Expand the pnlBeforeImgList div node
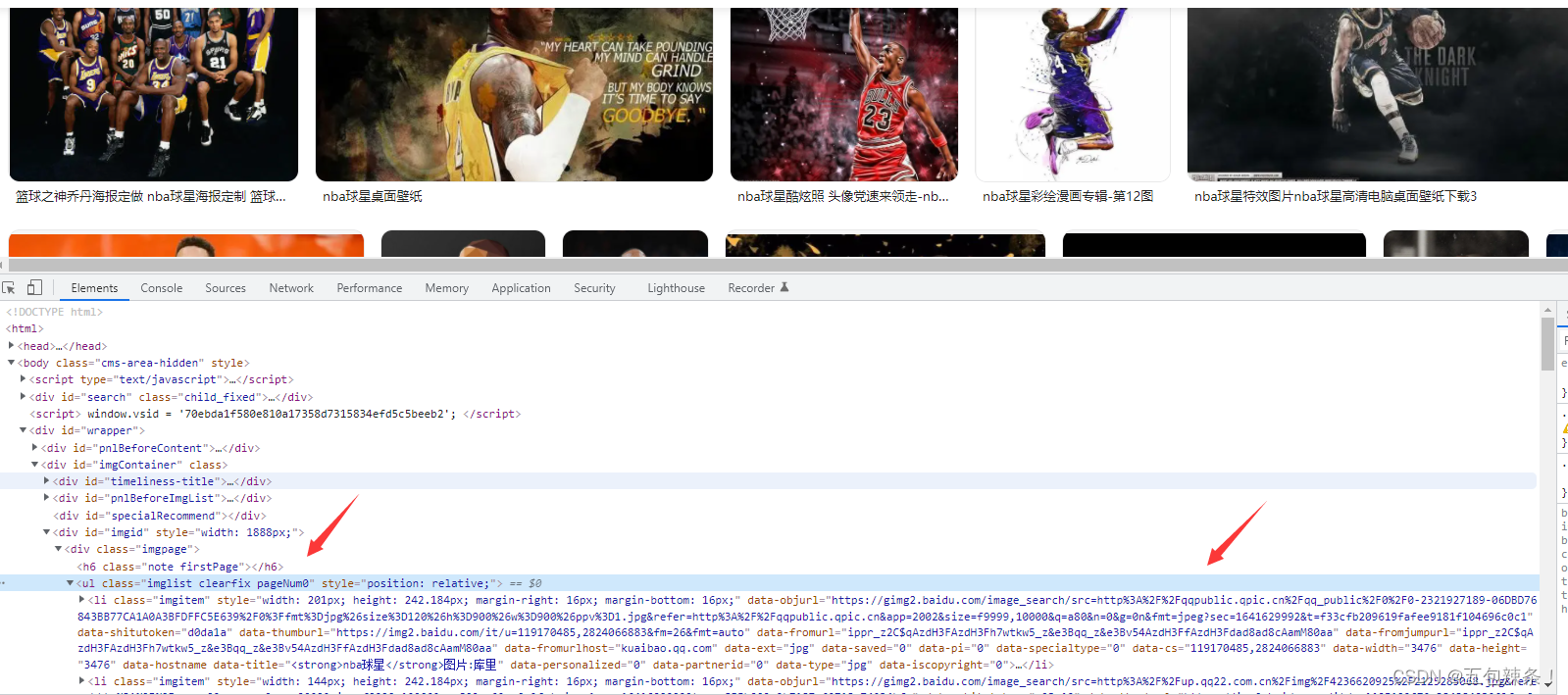 pos(46,498)
